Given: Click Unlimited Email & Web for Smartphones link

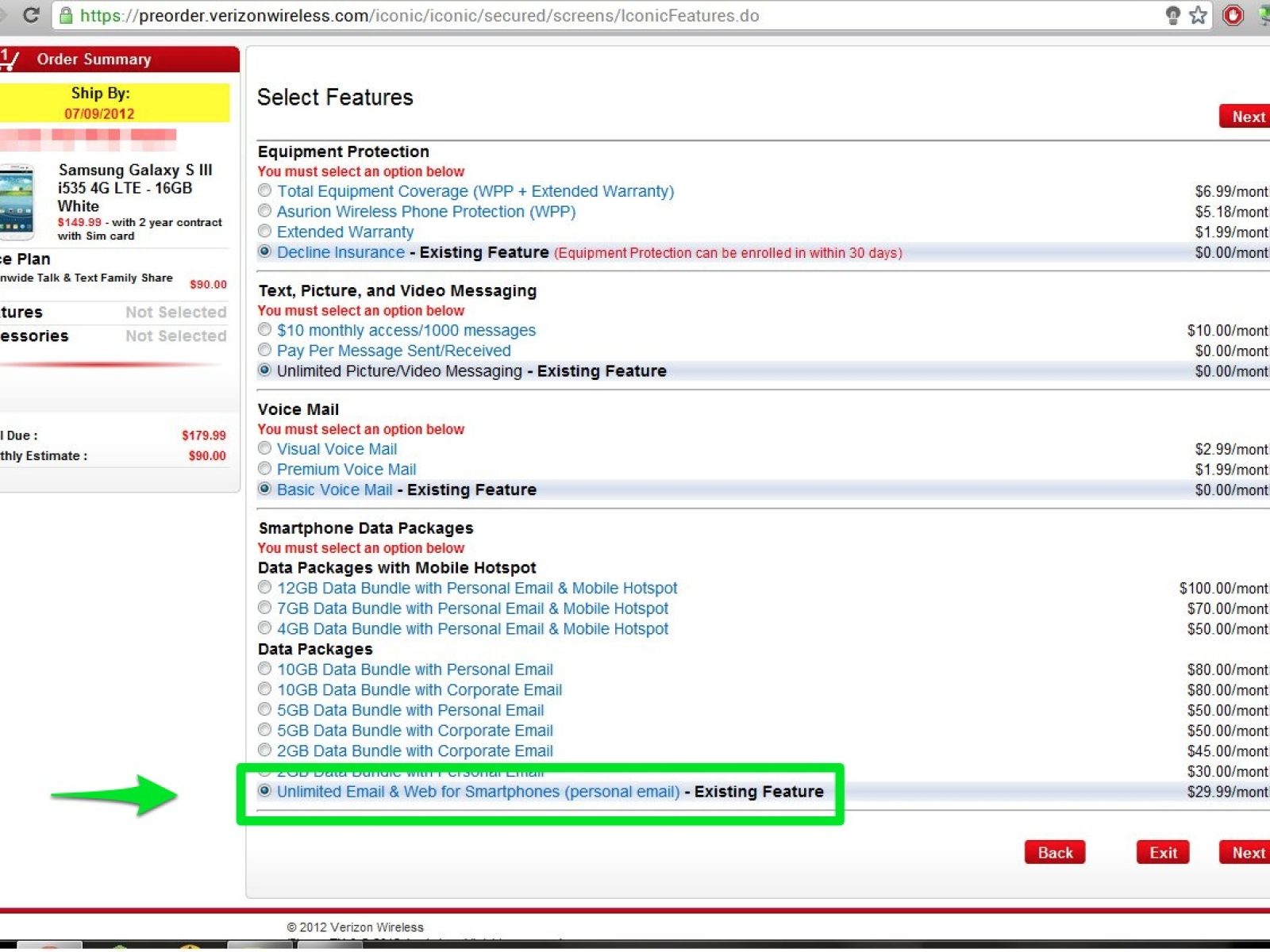Looking at the screenshot, I should 478,792.
